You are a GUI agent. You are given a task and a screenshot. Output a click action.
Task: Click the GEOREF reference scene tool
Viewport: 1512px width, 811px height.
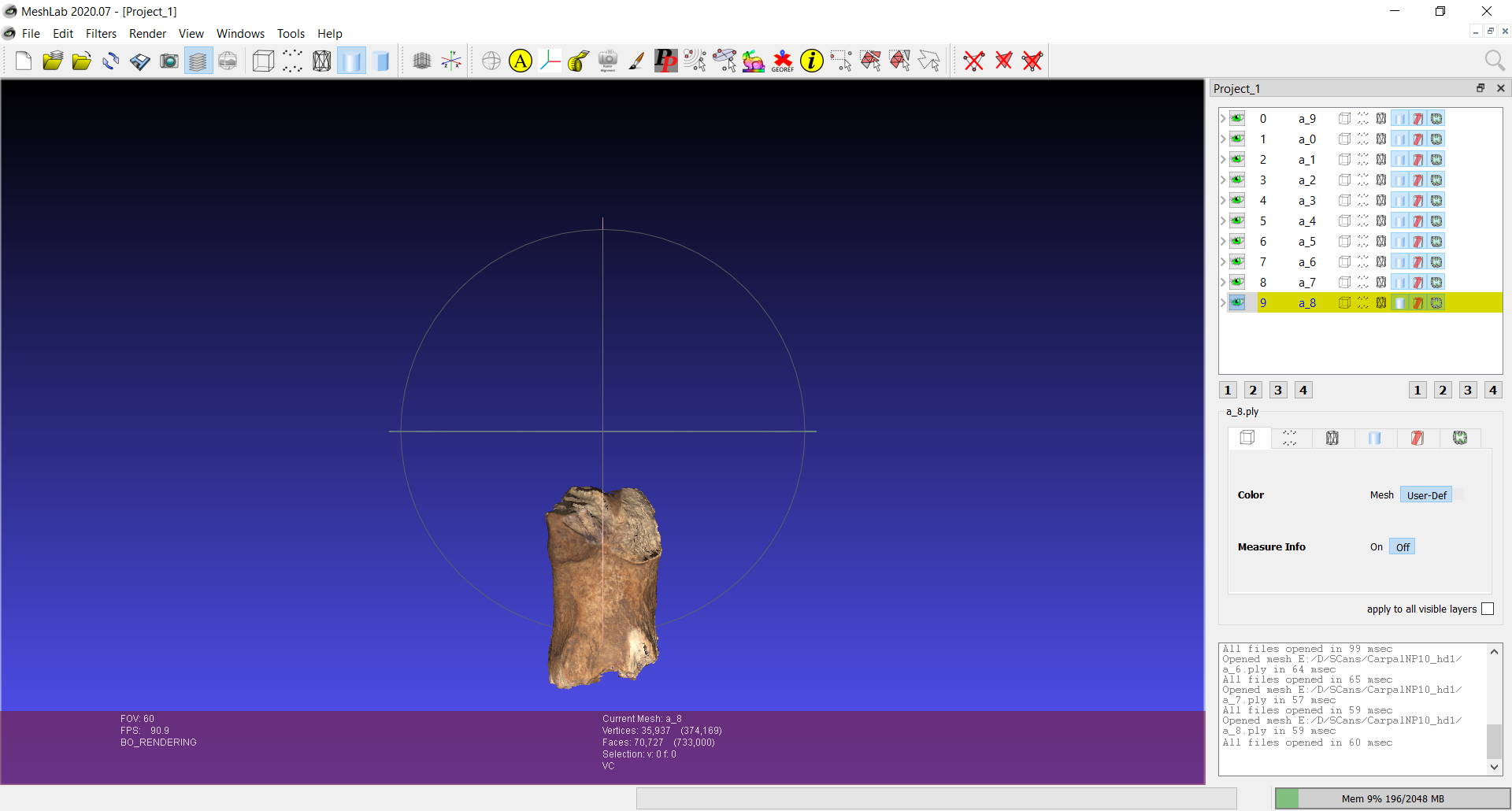point(783,61)
